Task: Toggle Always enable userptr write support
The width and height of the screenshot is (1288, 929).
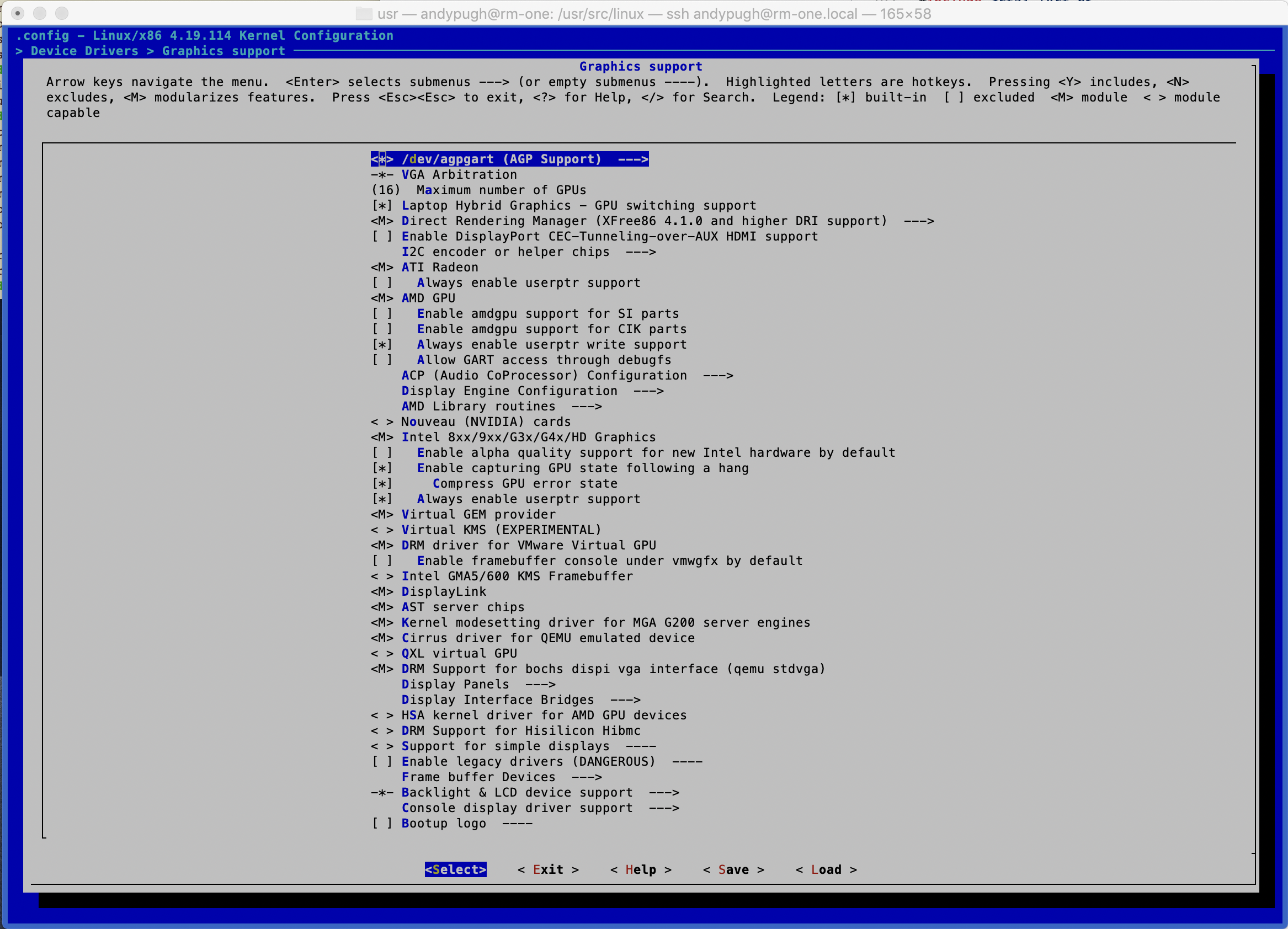Action: [x=529, y=344]
